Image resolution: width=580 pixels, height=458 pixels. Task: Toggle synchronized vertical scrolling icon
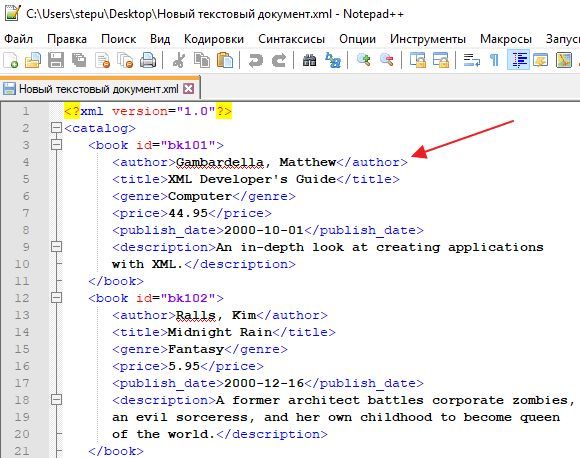tap(418, 60)
